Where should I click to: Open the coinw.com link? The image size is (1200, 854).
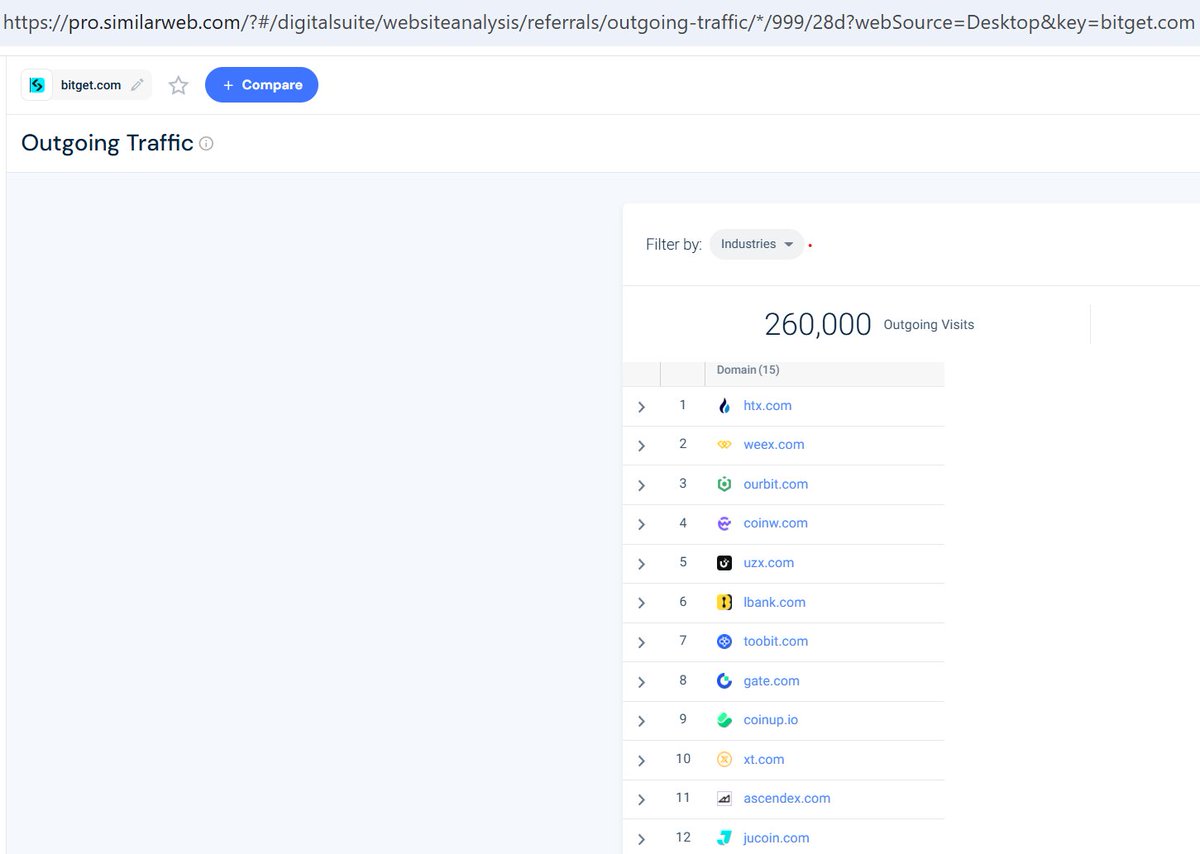(775, 523)
